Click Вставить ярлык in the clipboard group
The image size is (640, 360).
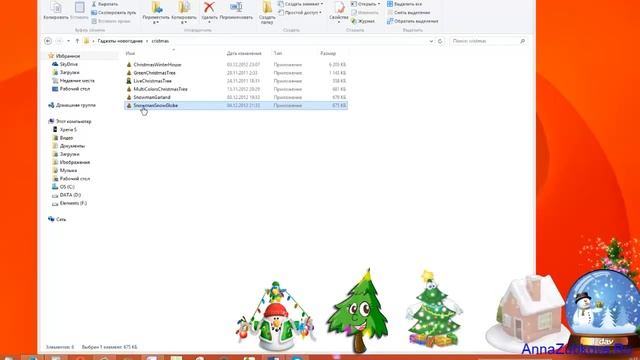tap(111, 21)
